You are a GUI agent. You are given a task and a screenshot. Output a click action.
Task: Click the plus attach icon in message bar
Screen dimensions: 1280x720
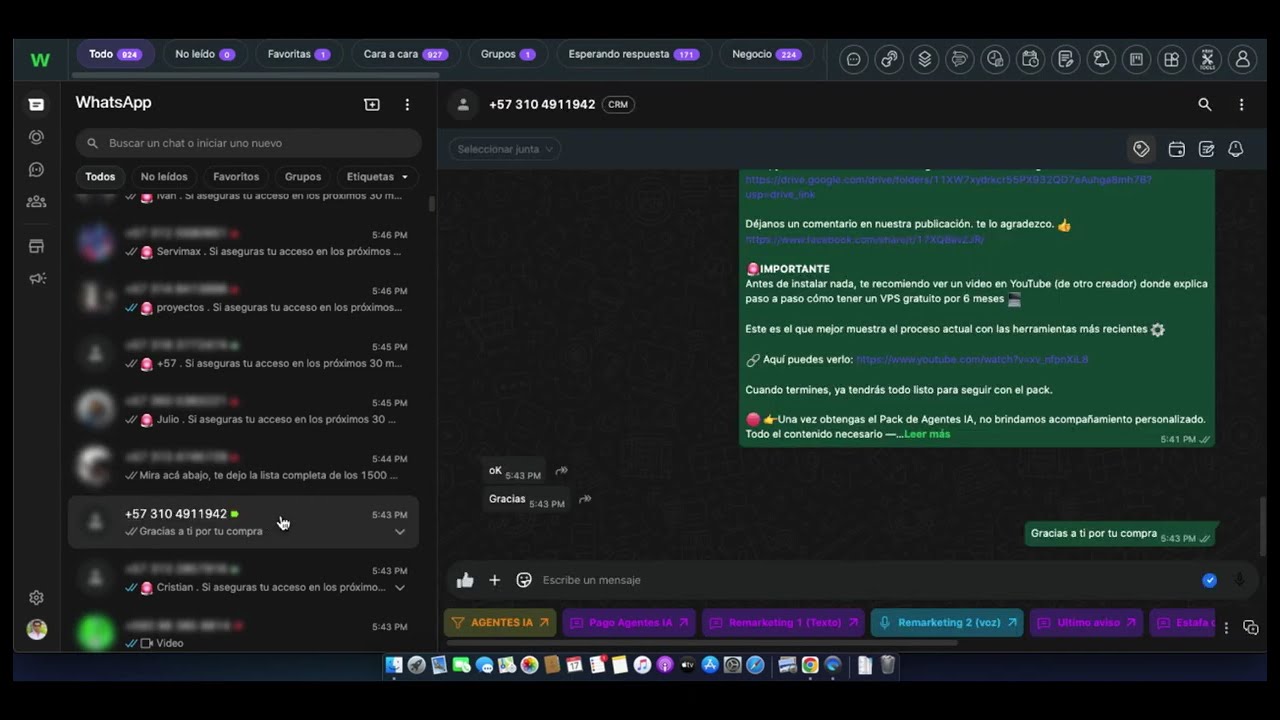point(494,580)
